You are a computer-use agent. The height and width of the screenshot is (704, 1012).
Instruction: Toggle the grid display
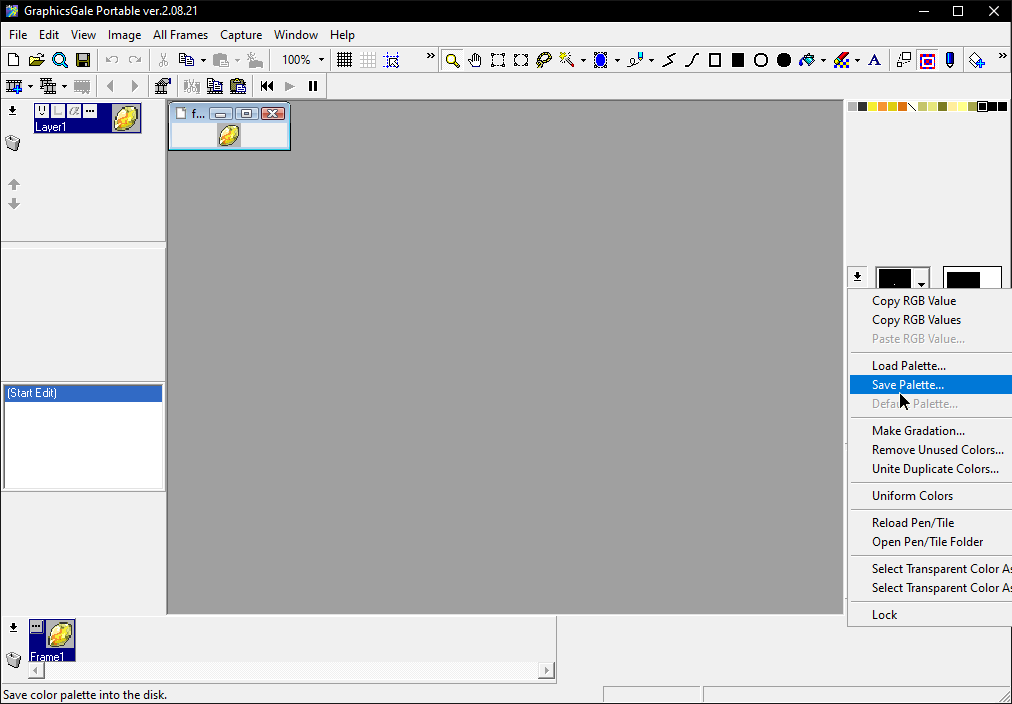click(343, 59)
